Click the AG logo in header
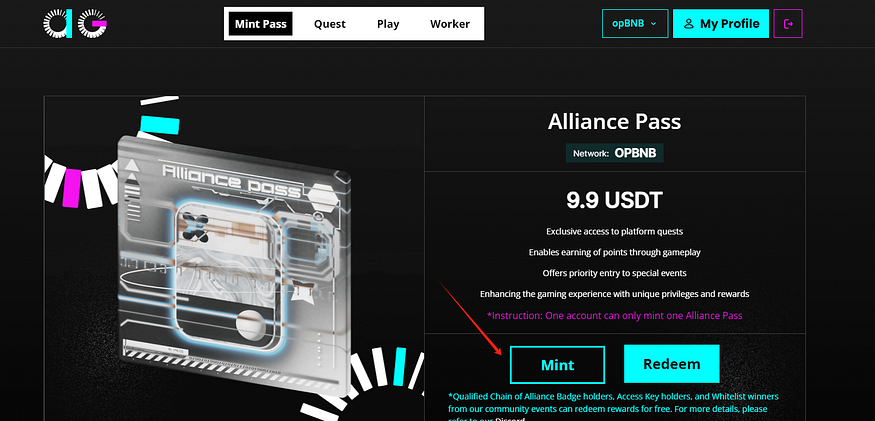 (75, 23)
